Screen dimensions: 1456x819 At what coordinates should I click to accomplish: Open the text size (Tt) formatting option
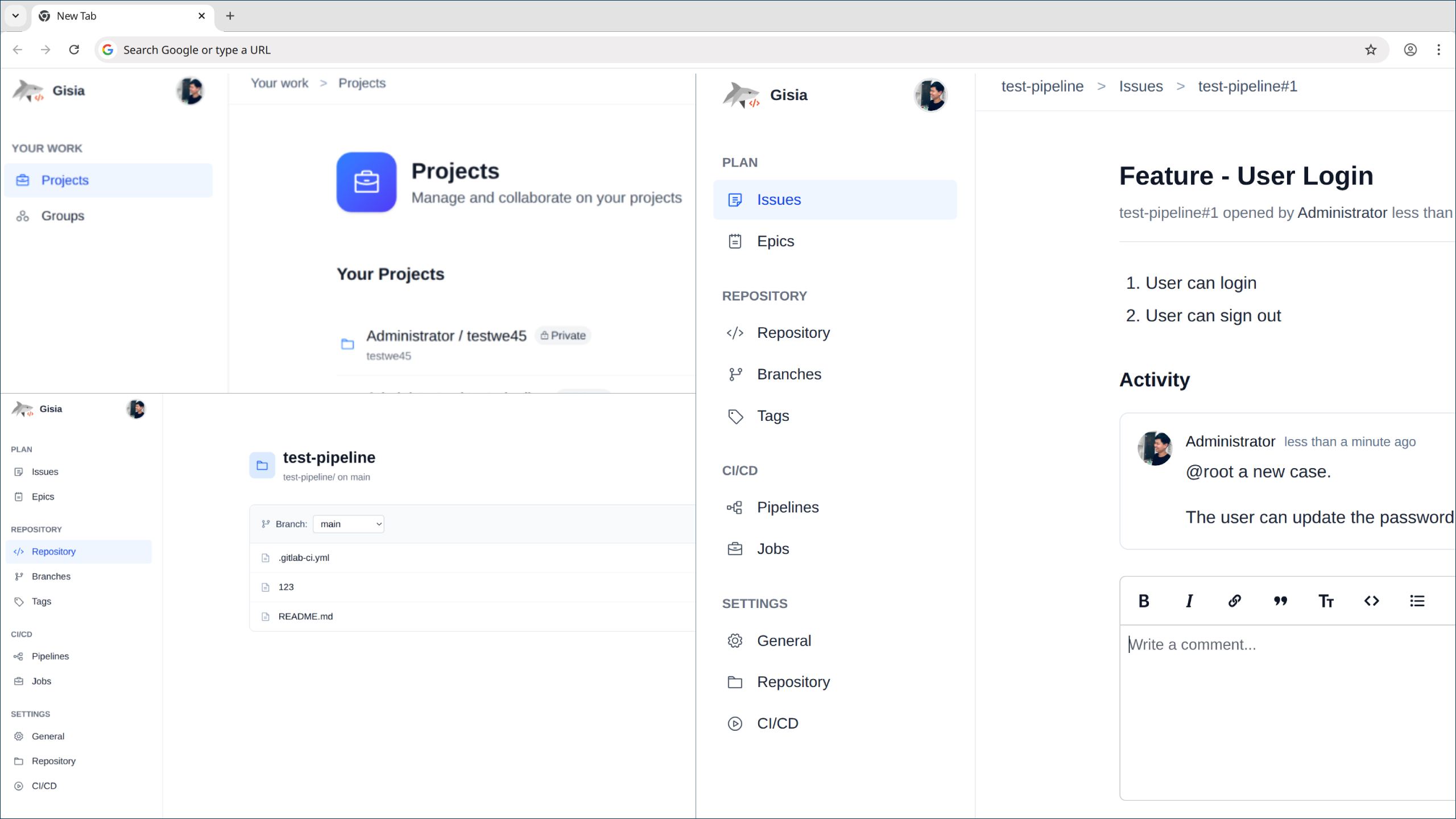click(x=1326, y=601)
